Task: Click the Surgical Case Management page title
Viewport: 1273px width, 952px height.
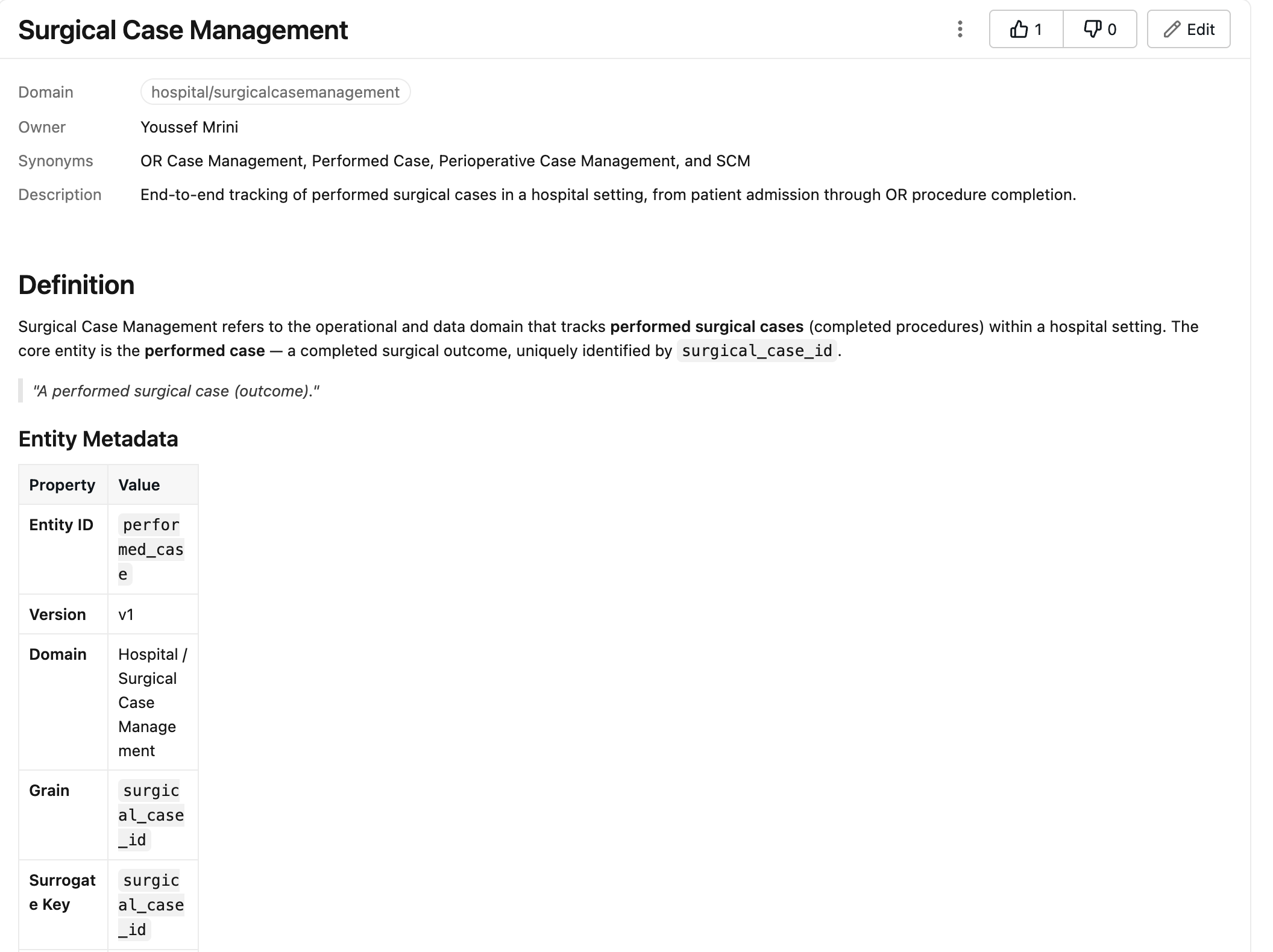Action: click(183, 30)
